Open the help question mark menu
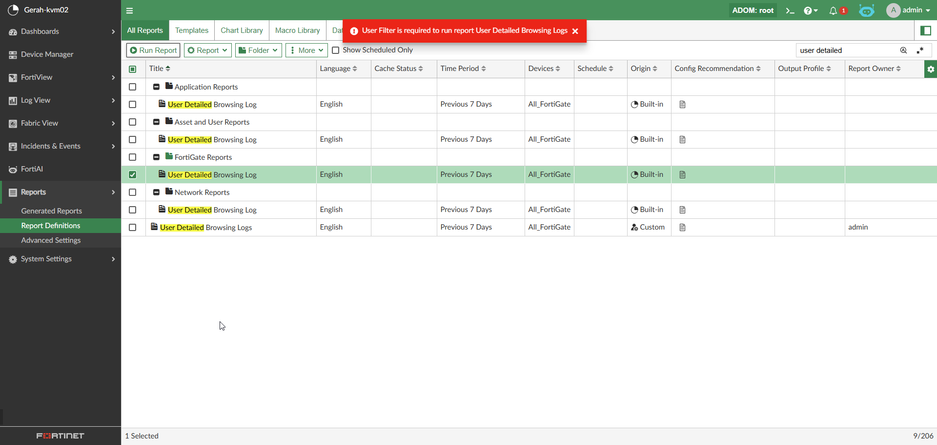Screen dimensions: 937x445 pyautogui.click(x=810, y=10)
